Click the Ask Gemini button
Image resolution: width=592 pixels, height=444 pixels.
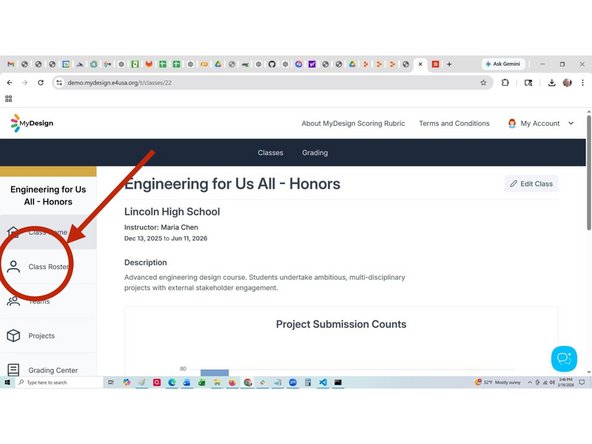[x=503, y=64]
